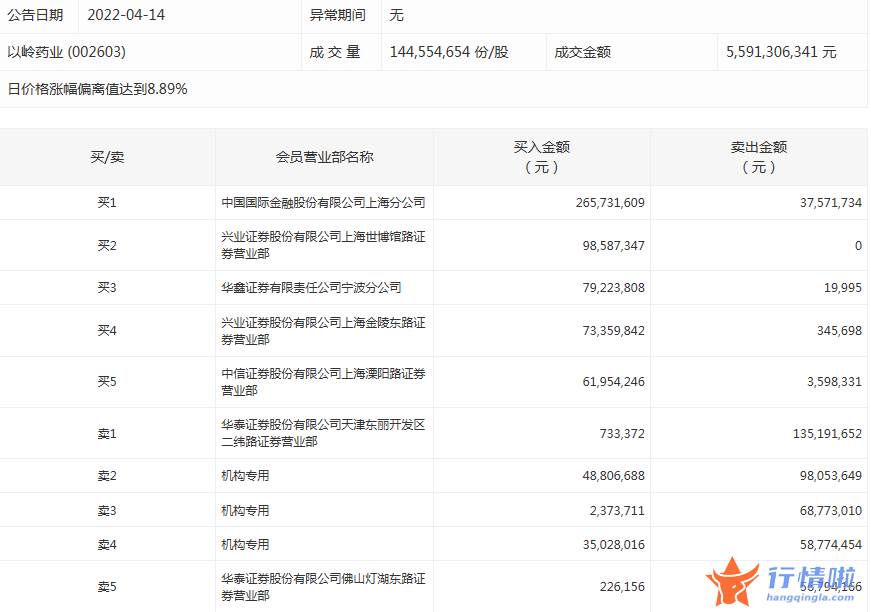Select the 买3 row label
Viewport: 871px width, 612px height.
click(x=107, y=288)
